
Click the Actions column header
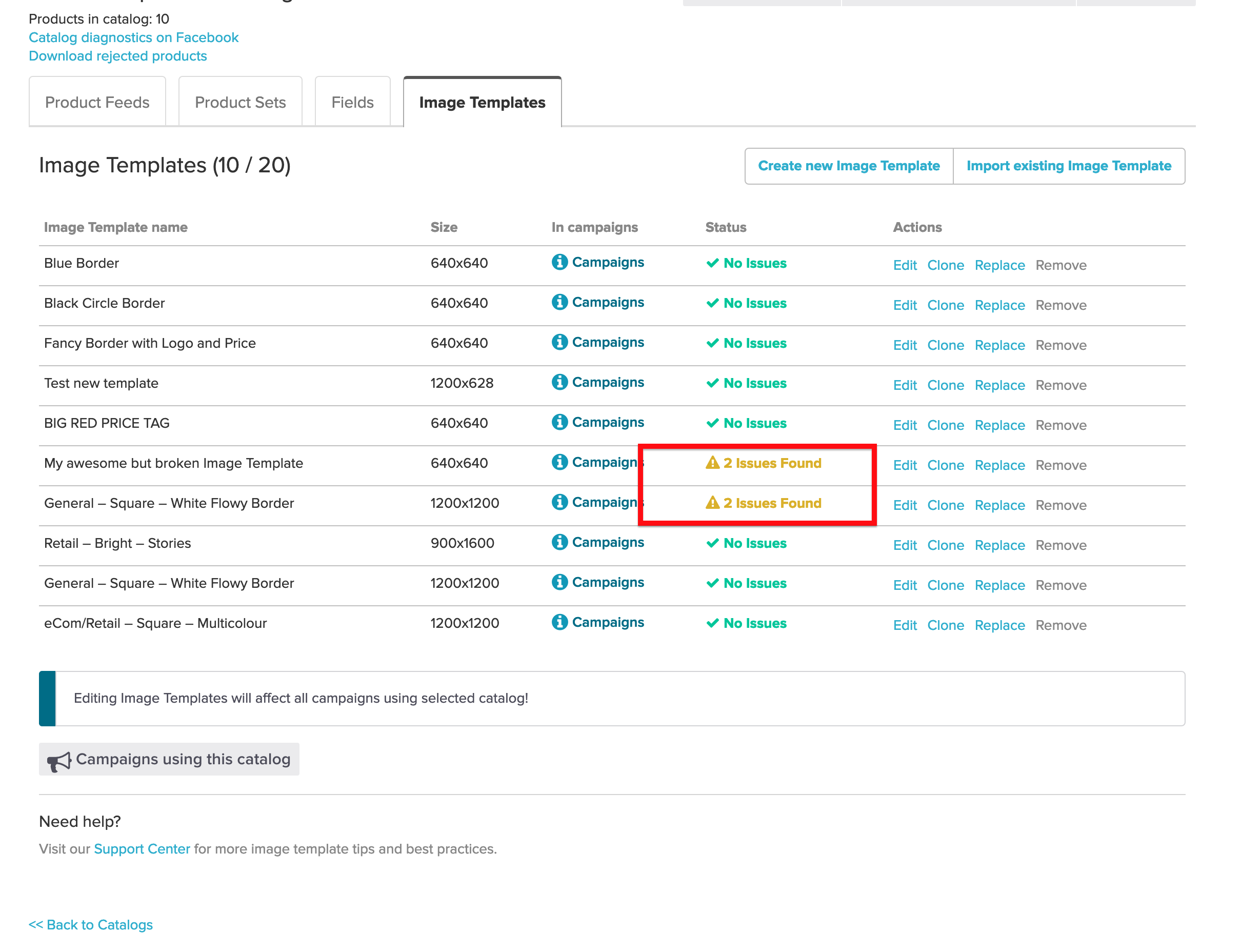pyautogui.click(x=917, y=227)
